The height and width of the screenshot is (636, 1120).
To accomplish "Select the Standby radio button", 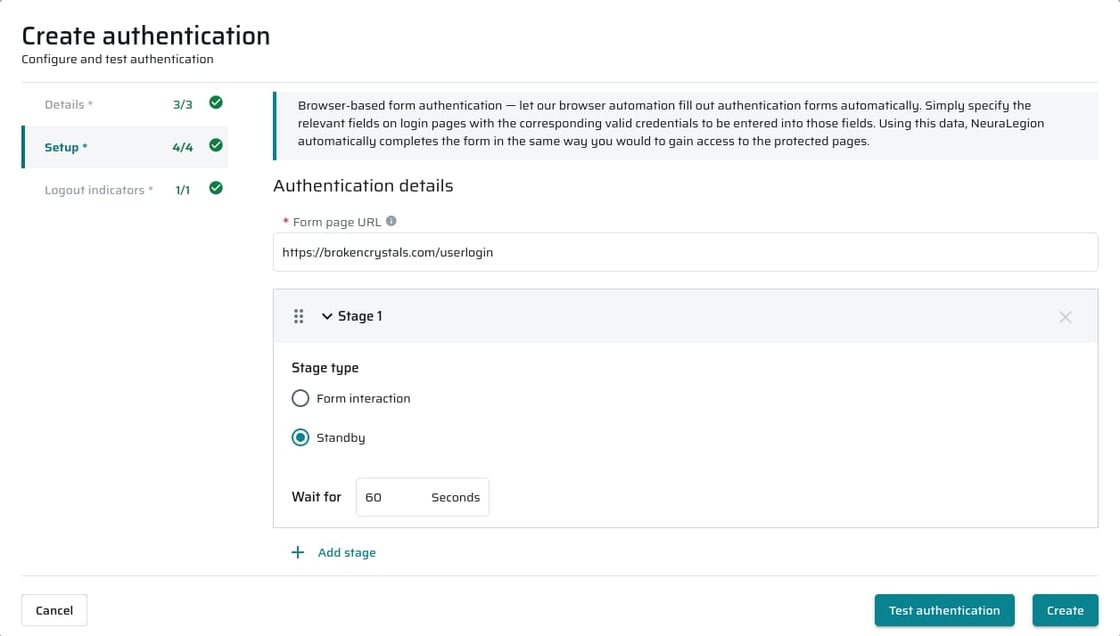I will (300, 437).
